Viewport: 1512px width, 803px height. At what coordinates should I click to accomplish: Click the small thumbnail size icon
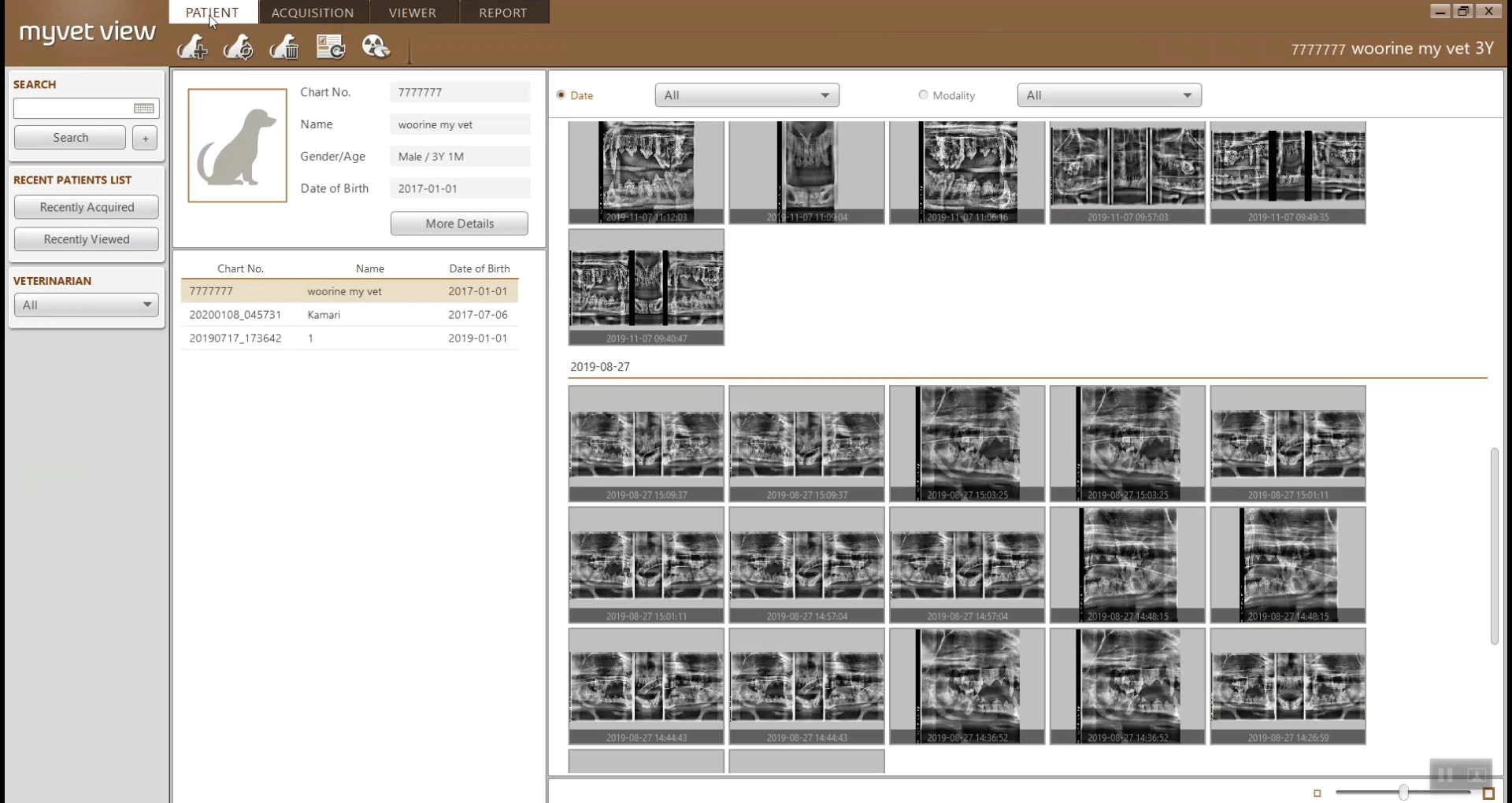pyautogui.click(x=1317, y=793)
